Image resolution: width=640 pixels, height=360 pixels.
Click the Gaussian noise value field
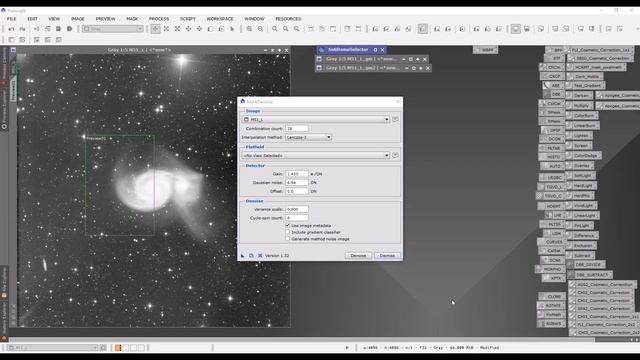(297, 182)
